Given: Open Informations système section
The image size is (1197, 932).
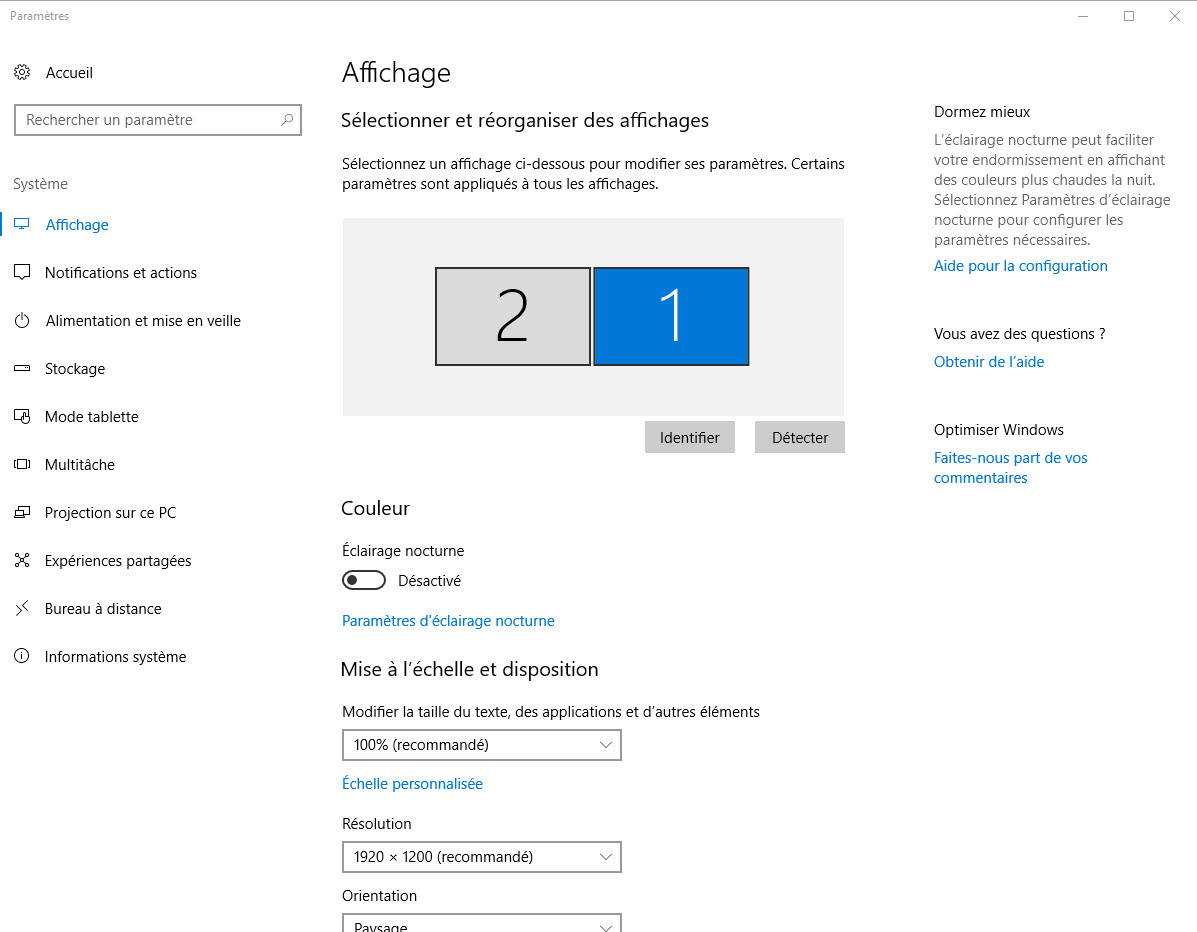Looking at the screenshot, I should pos(115,657).
